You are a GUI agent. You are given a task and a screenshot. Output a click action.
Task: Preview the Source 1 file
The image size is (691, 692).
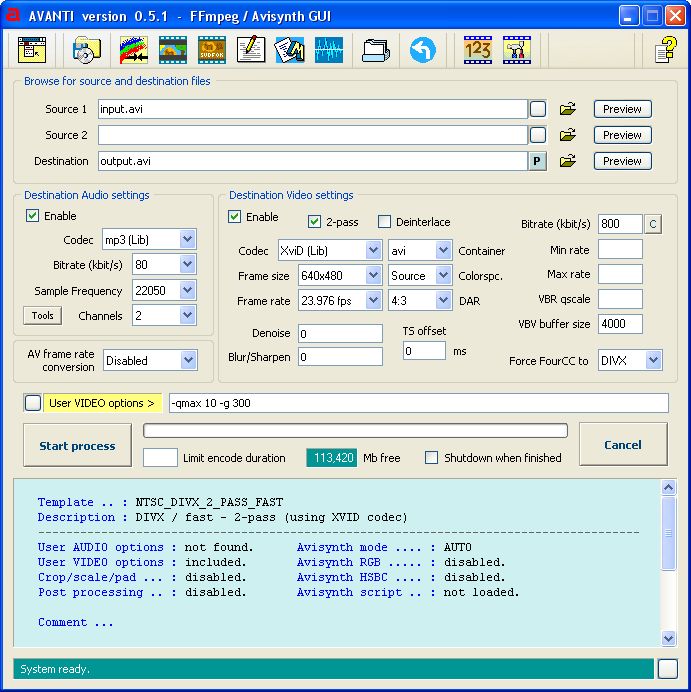coord(623,109)
